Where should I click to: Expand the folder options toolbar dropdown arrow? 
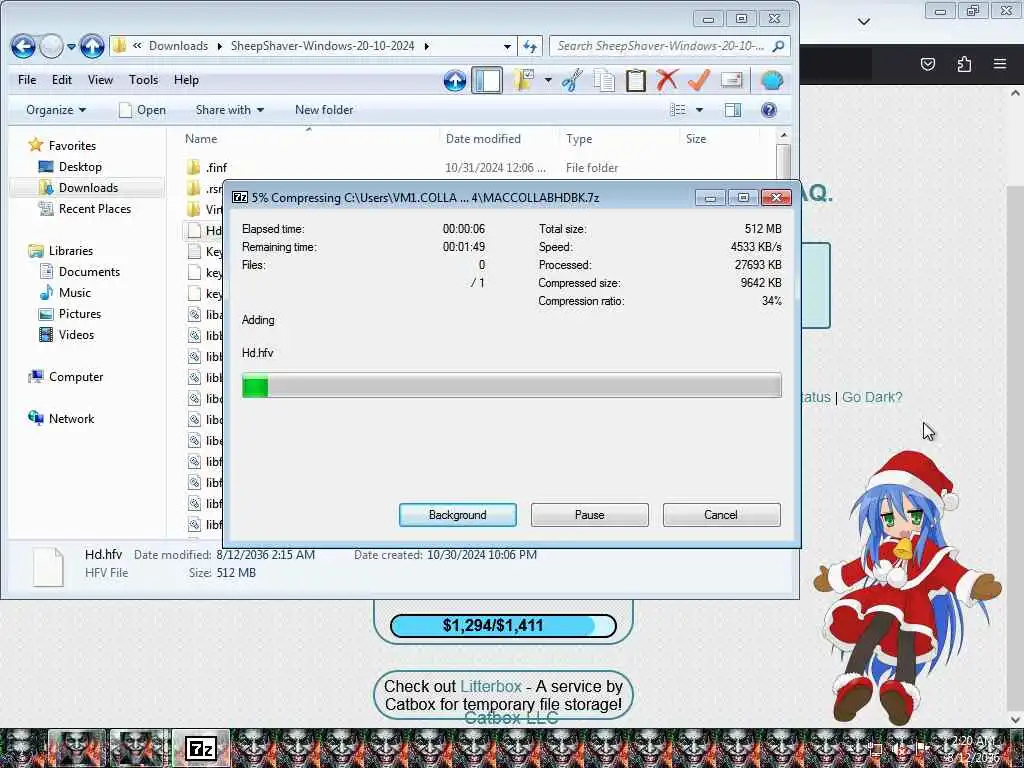pos(548,80)
